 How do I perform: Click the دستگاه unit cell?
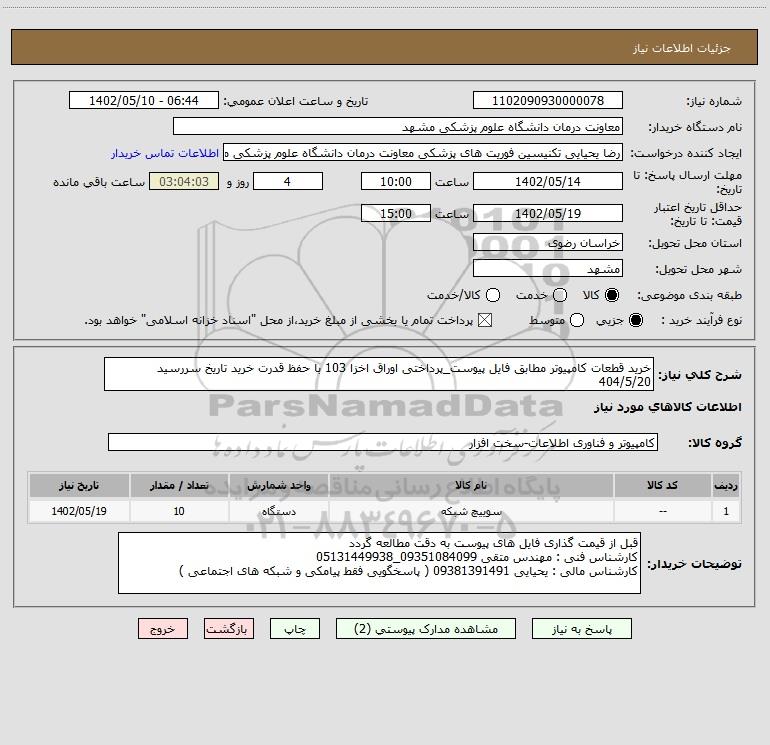[278, 511]
